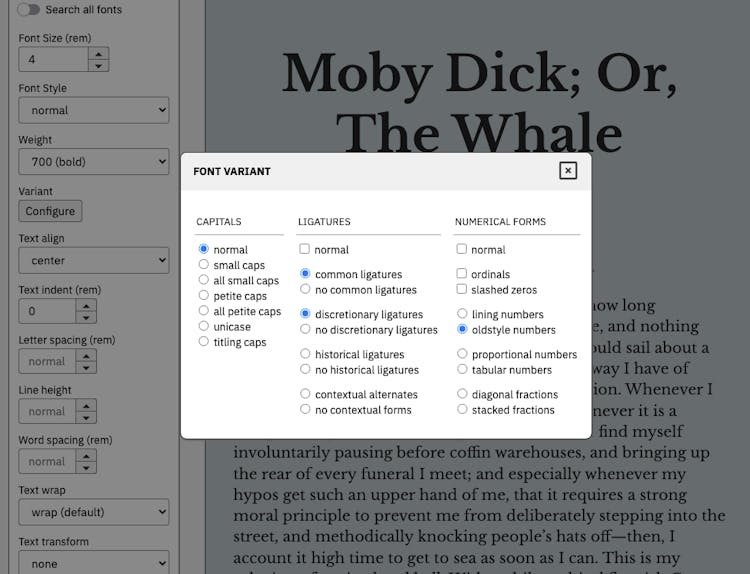The width and height of the screenshot is (750, 574).
Task: Select no common ligatures option
Action: (x=305, y=290)
